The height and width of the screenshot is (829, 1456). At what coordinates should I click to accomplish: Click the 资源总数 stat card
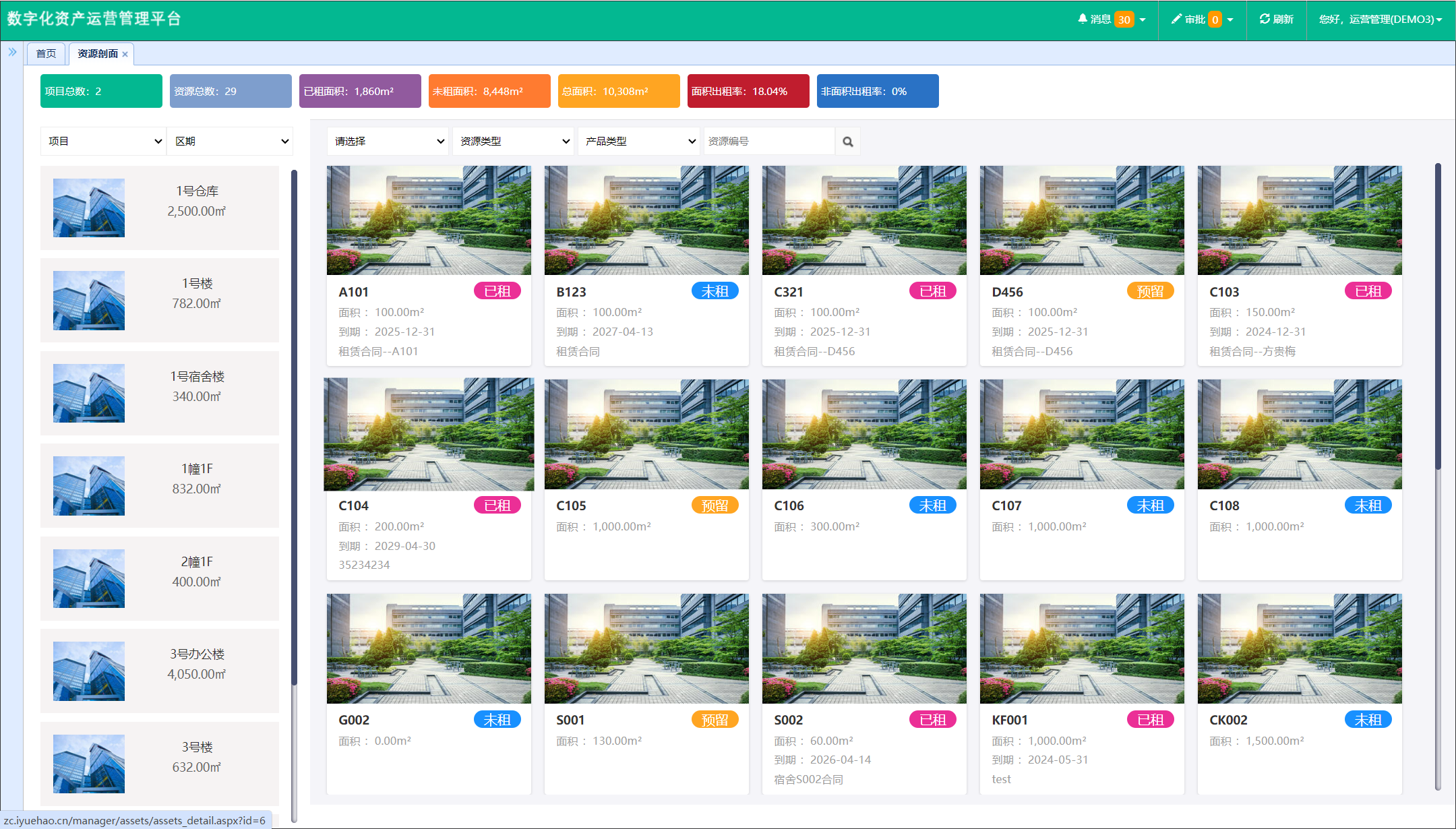pos(231,91)
